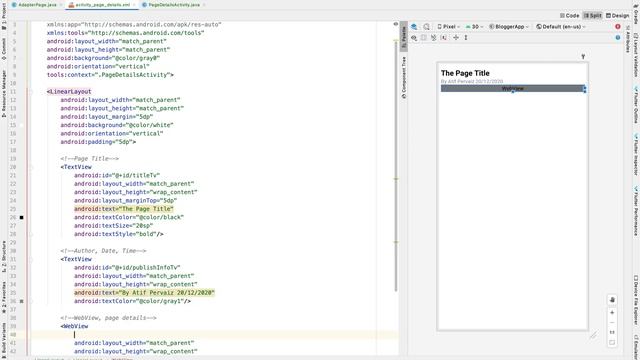Zoom out of the design preview
Viewport: 640px width, 360px height.
[x=612, y=322]
